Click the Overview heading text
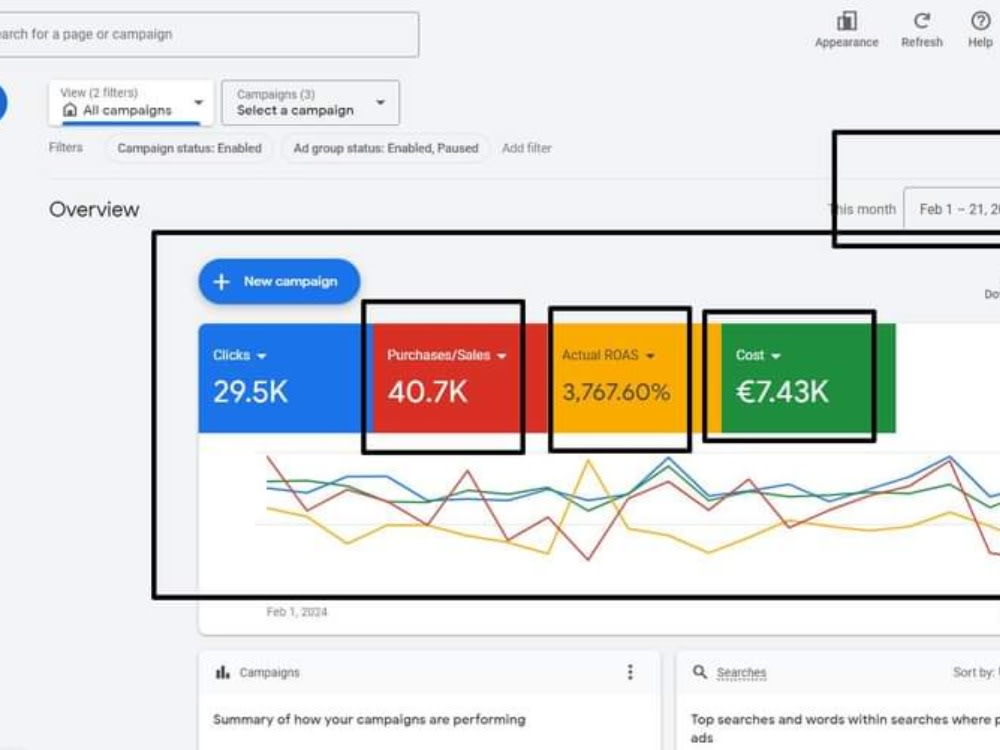The image size is (1000, 750). (x=94, y=209)
